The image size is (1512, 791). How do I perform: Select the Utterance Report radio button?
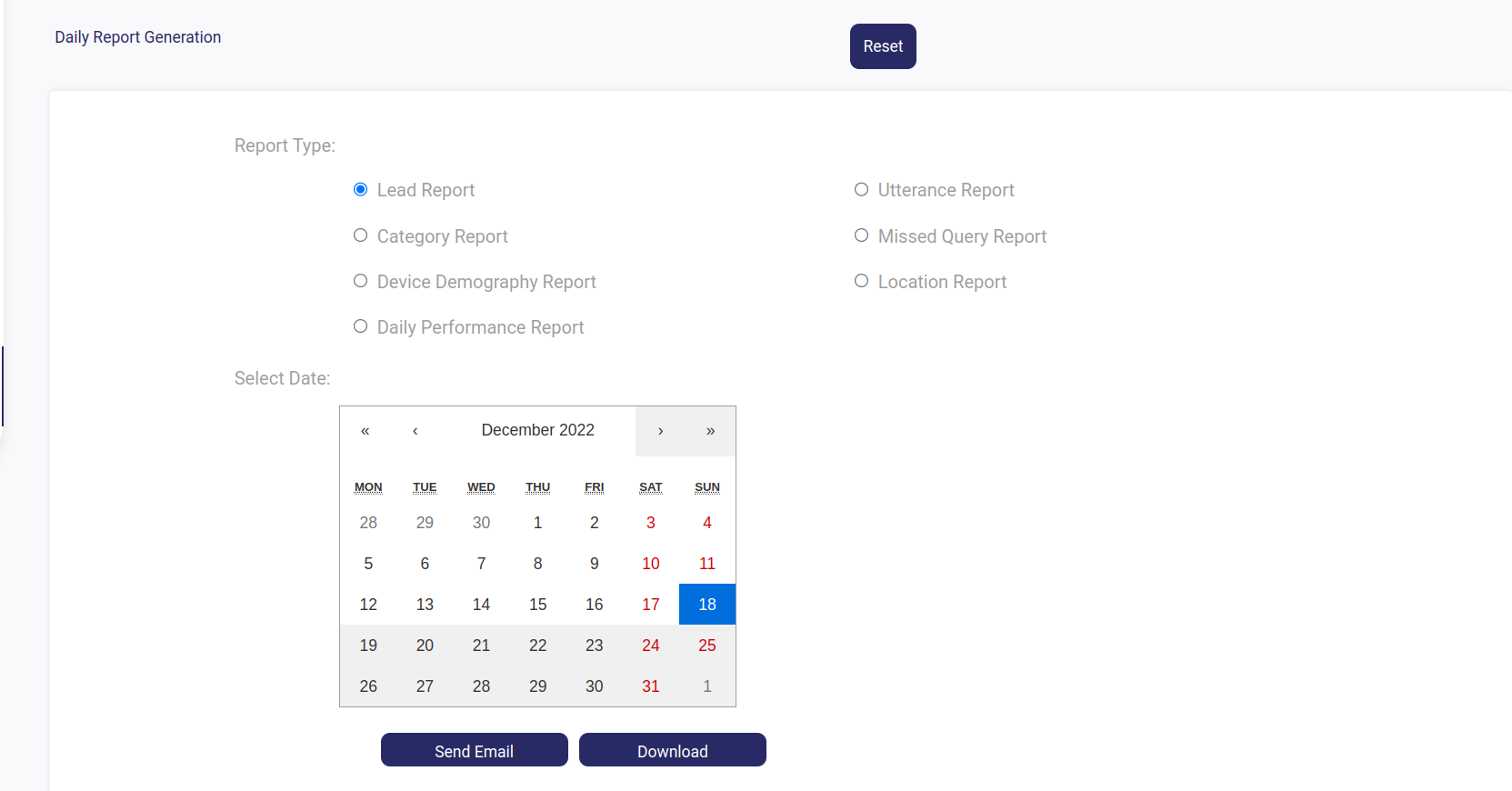click(861, 190)
